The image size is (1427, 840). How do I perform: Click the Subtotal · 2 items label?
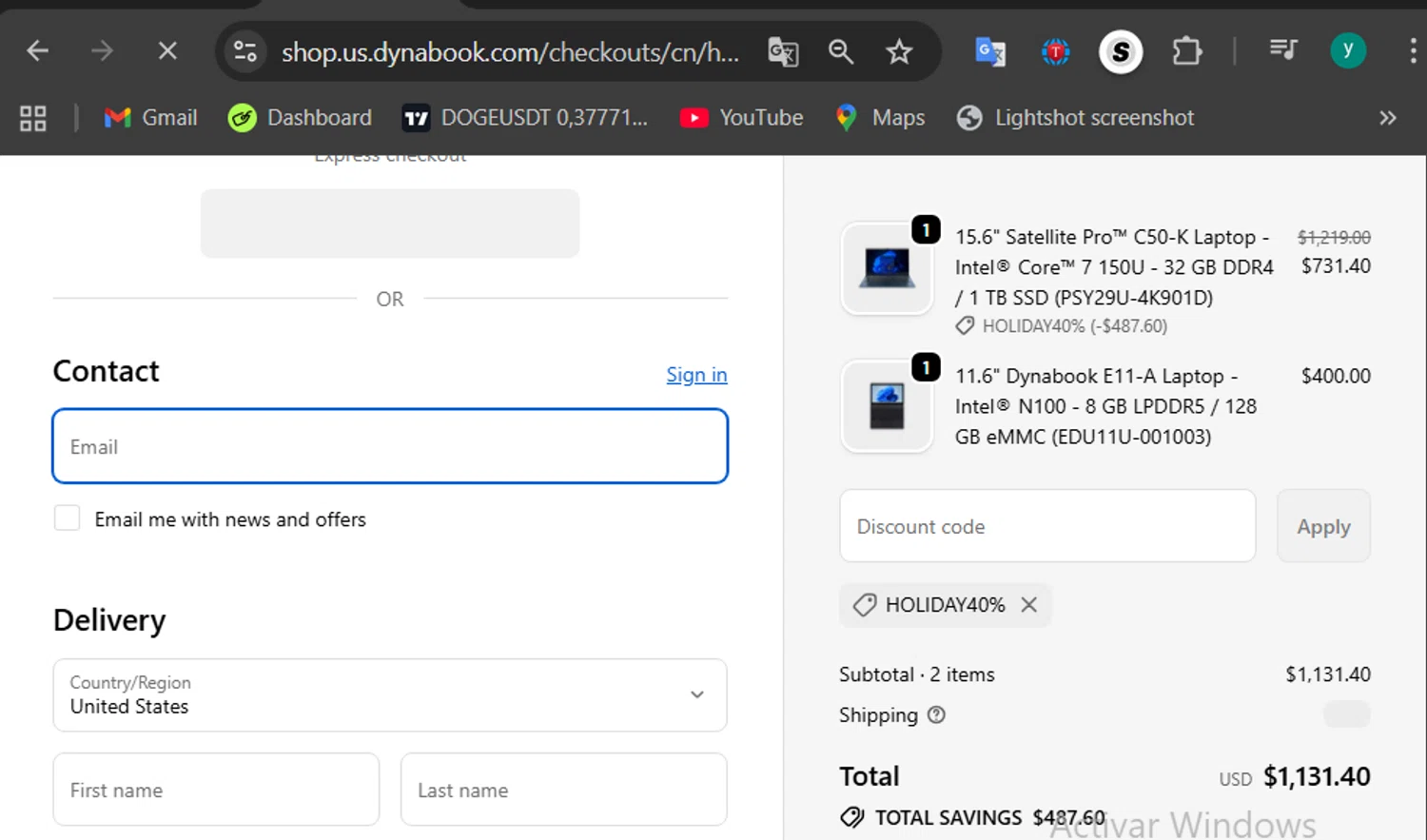[x=917, y=674]
